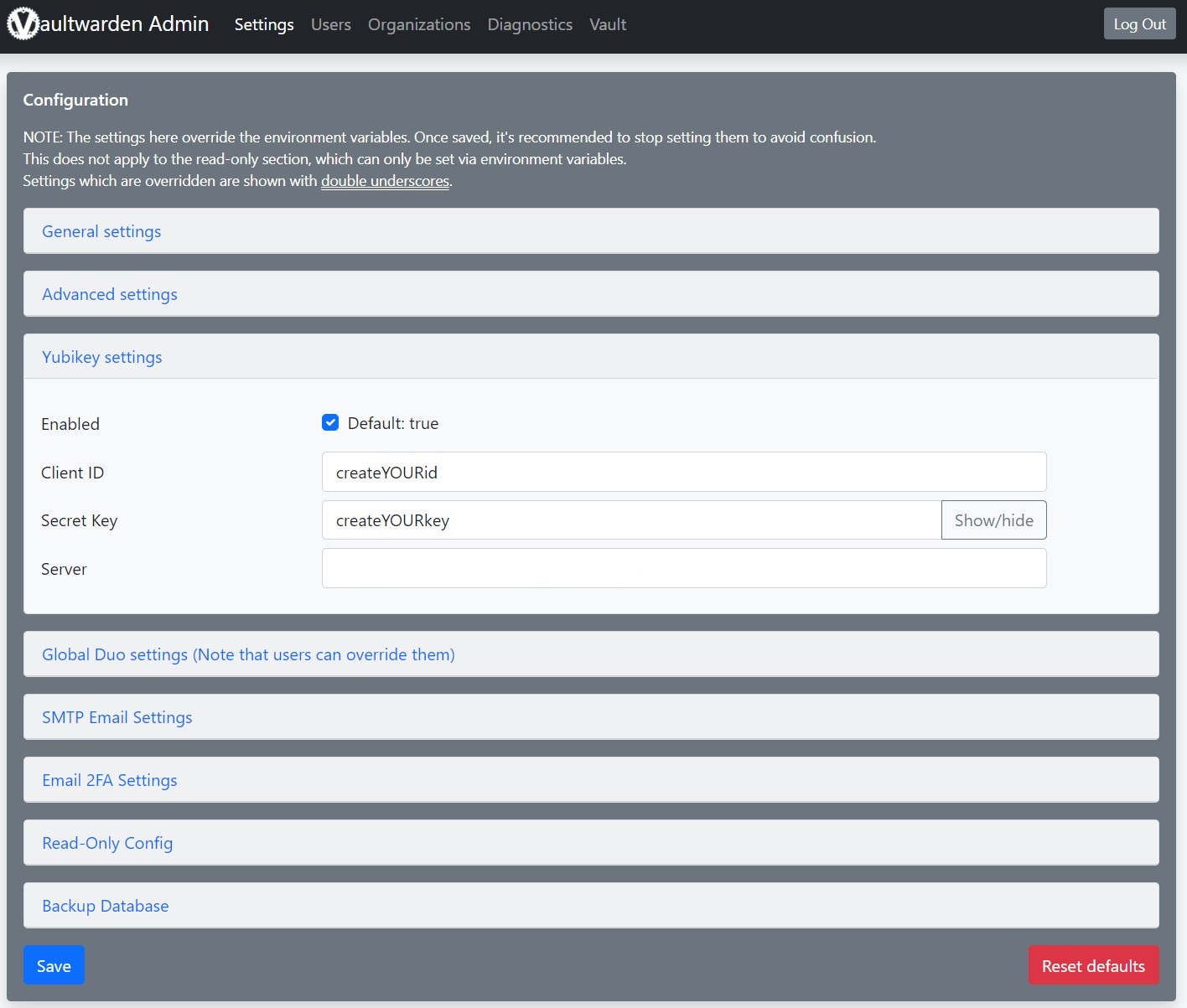
Task: Click the Secret Key input field
Action: click(631, 520)
